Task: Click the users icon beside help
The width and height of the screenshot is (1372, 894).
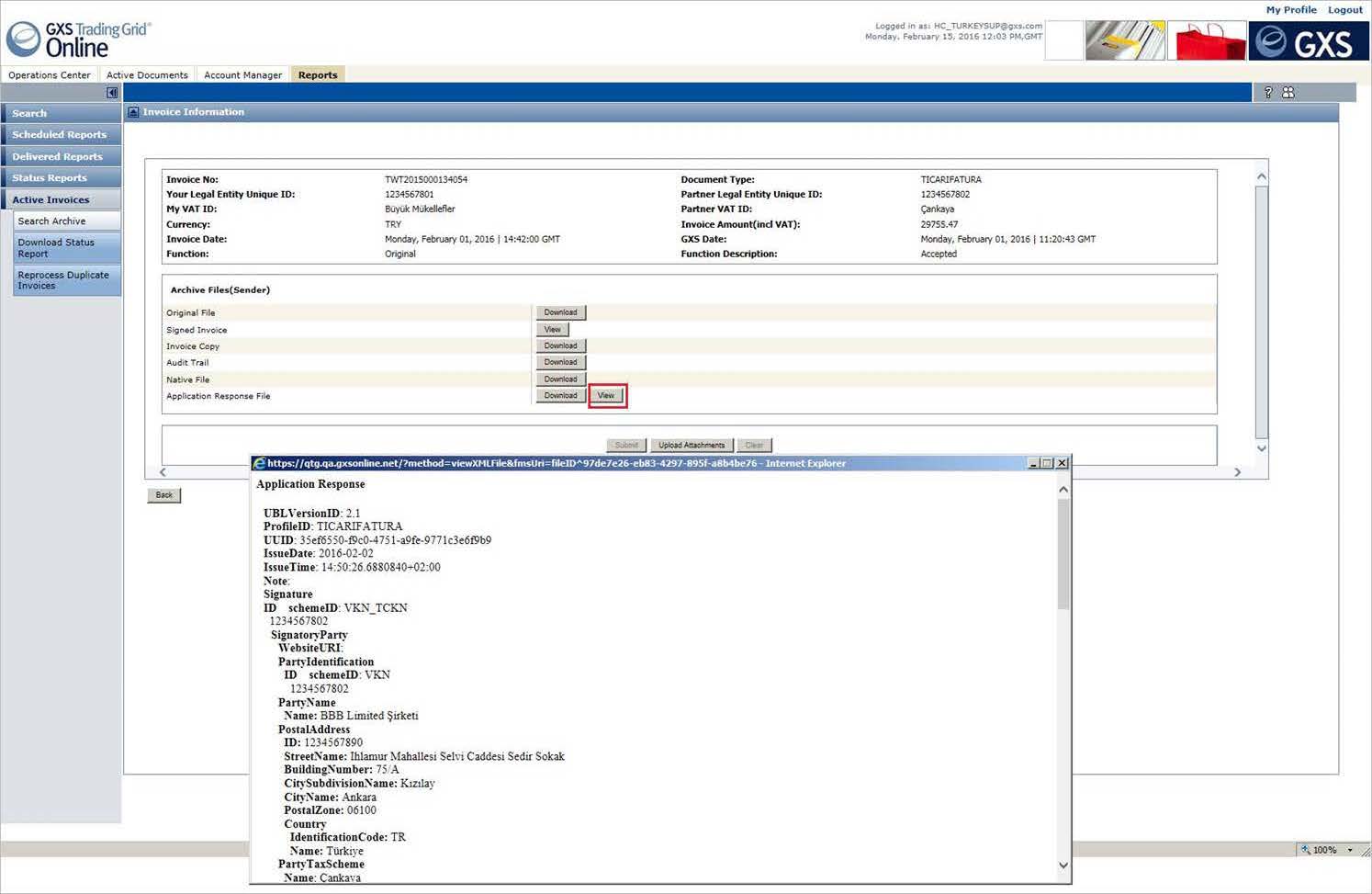Action: point(1288,92)
